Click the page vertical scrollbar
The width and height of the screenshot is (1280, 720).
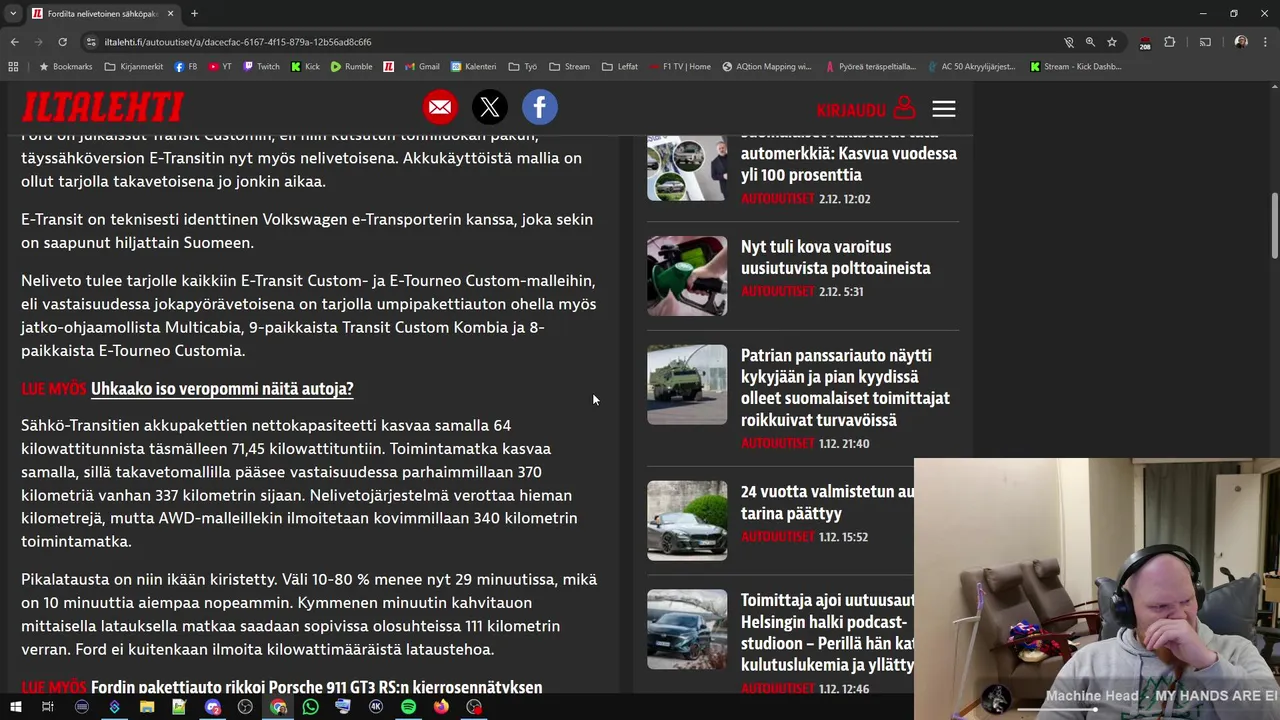pos(1274,228)
